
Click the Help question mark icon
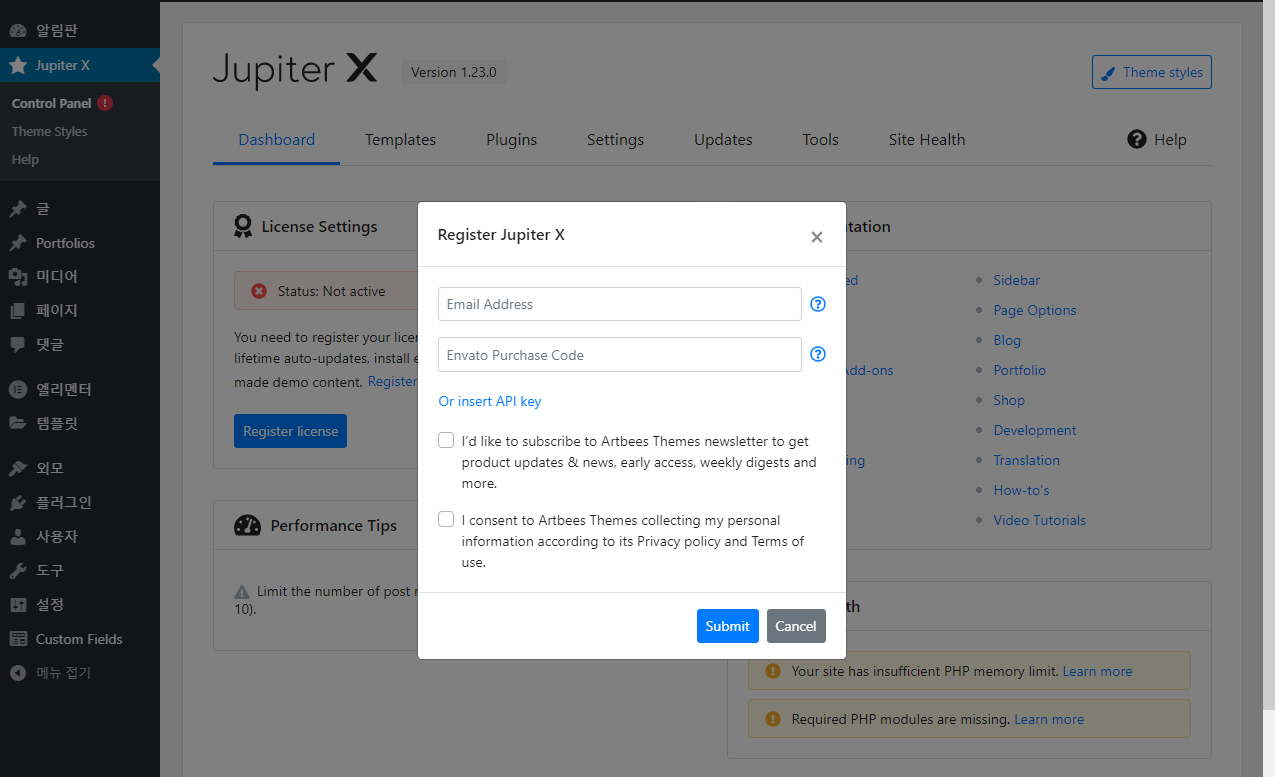[x=1136, y=139]
